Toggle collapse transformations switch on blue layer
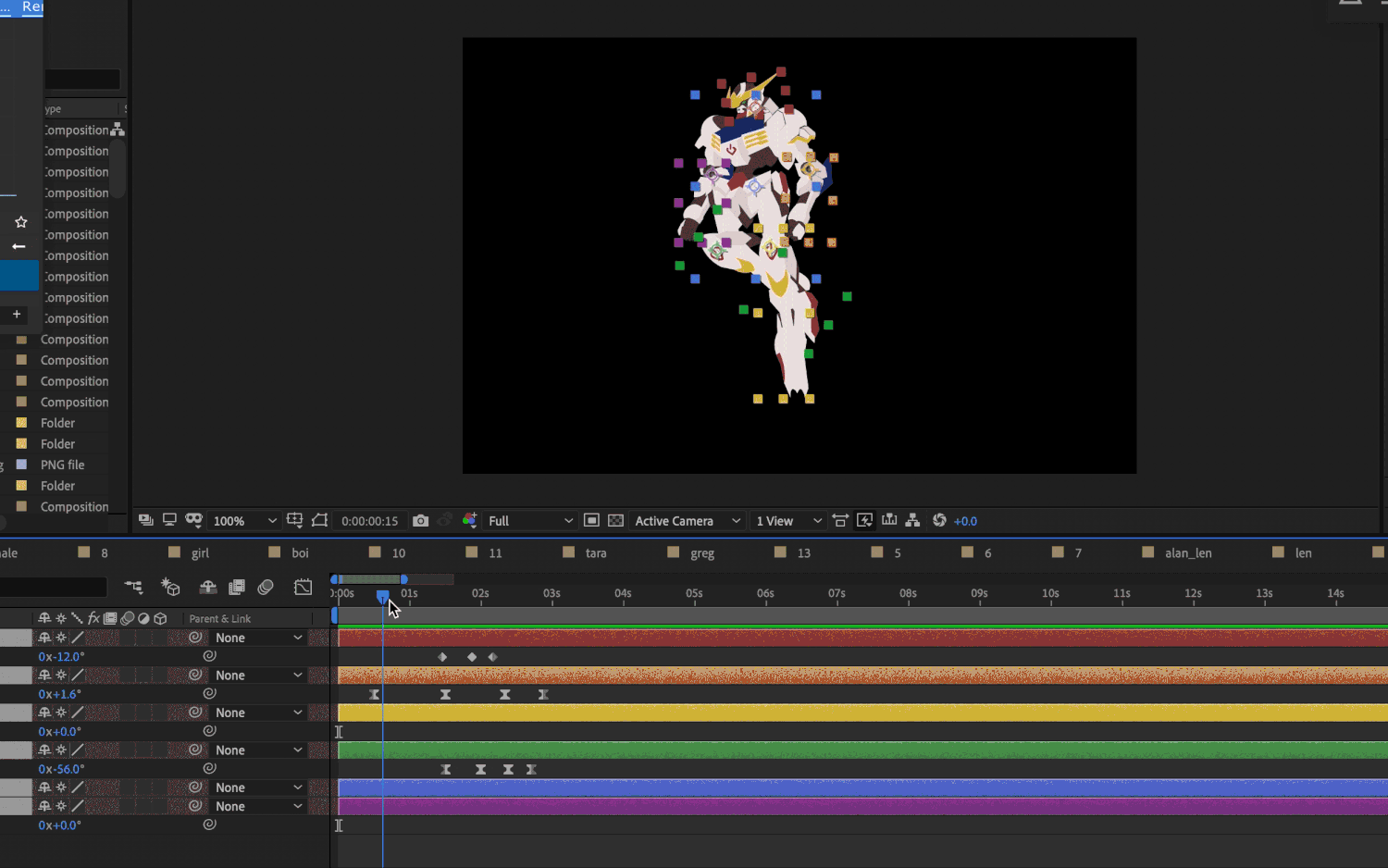 tap(61, 787)
